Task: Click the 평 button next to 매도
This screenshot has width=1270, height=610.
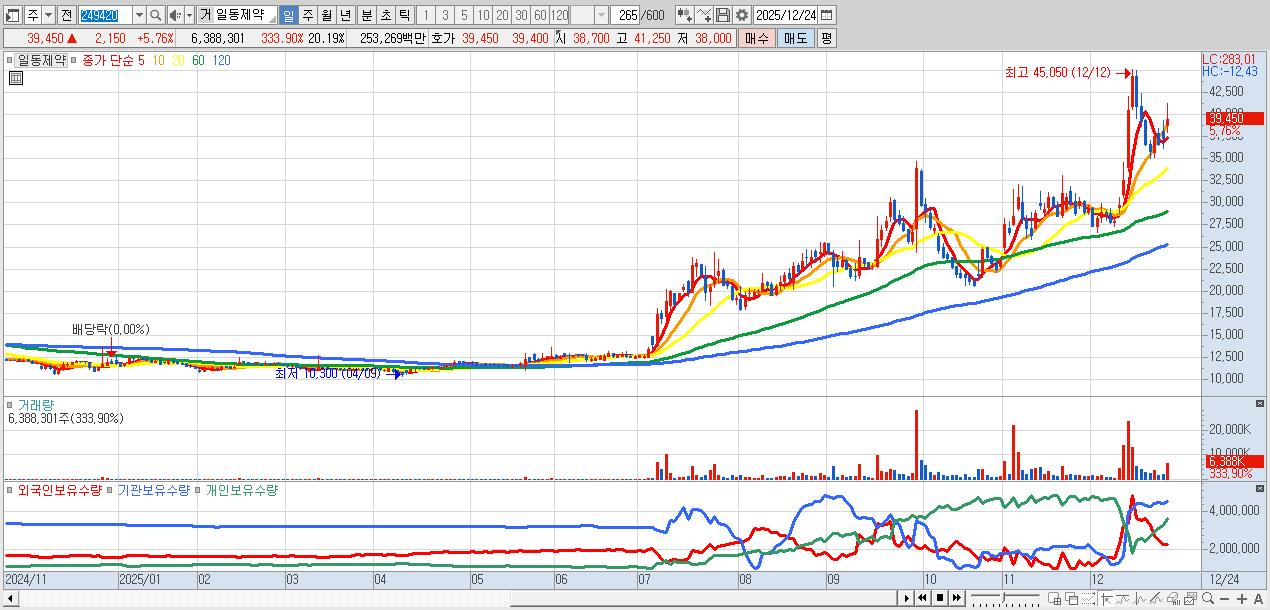Action: coord(825,38)
